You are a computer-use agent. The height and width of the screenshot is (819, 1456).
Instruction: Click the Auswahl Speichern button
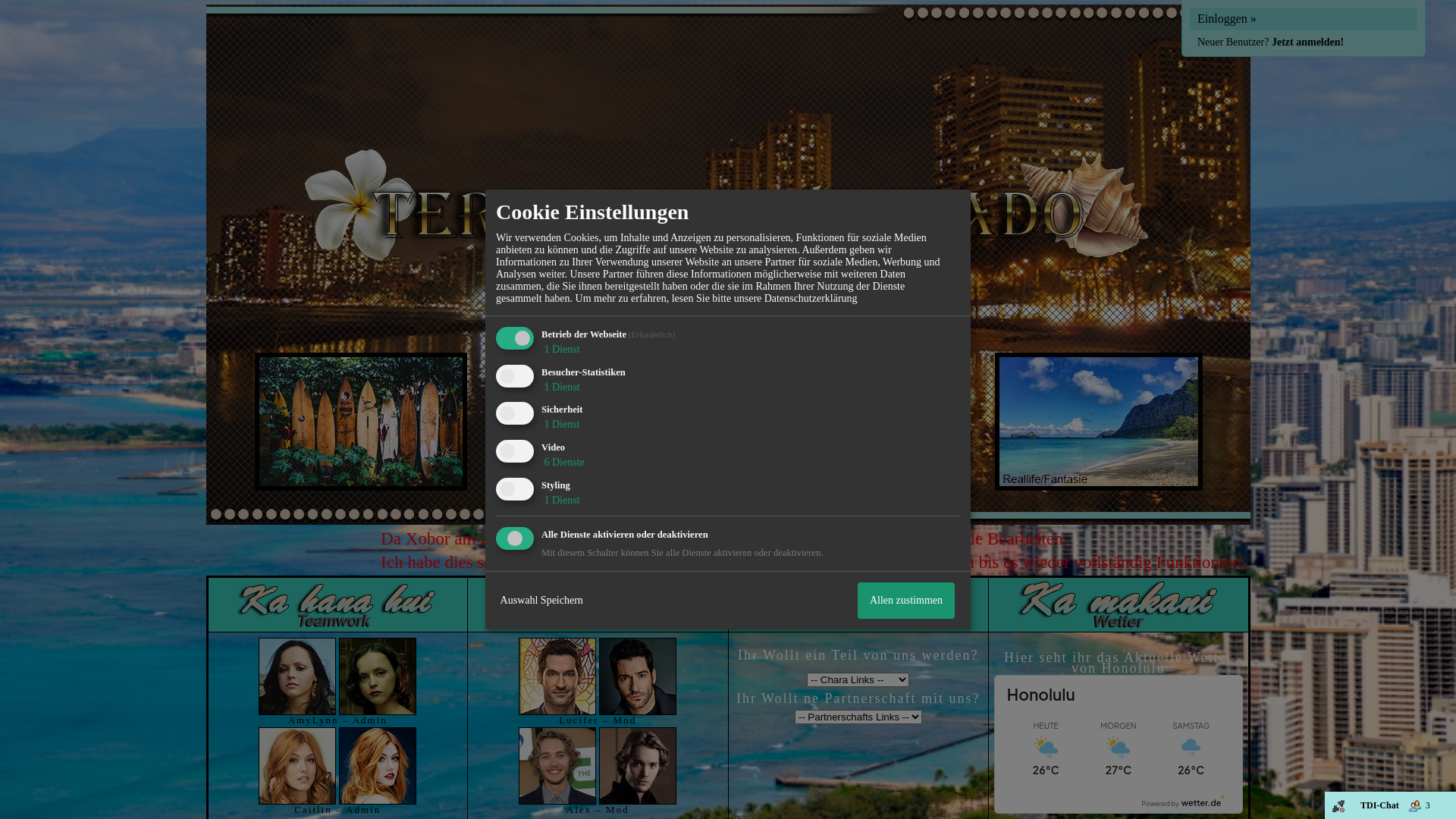[x=541, y=601]
